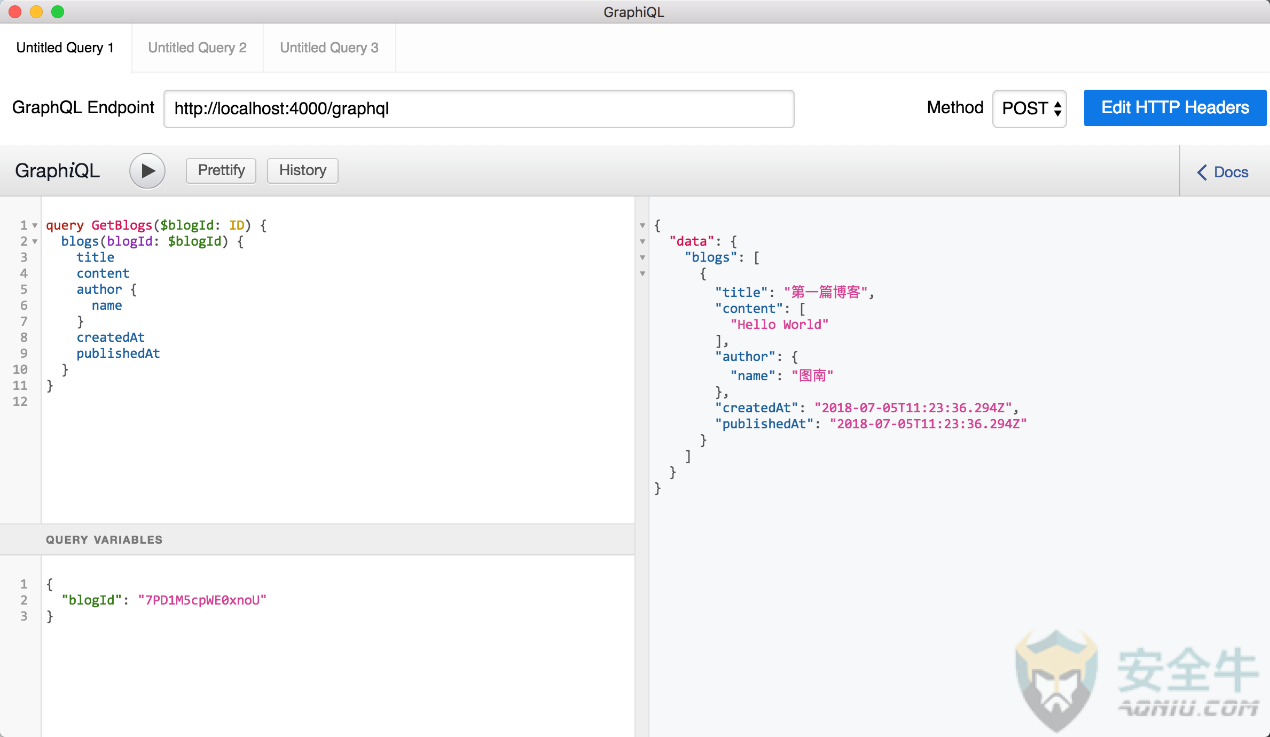Image resolution: width=1270 pixels, height=737 pixels.
Task: Click the "Hello World" result value
Action: click(x=780, y=325)
